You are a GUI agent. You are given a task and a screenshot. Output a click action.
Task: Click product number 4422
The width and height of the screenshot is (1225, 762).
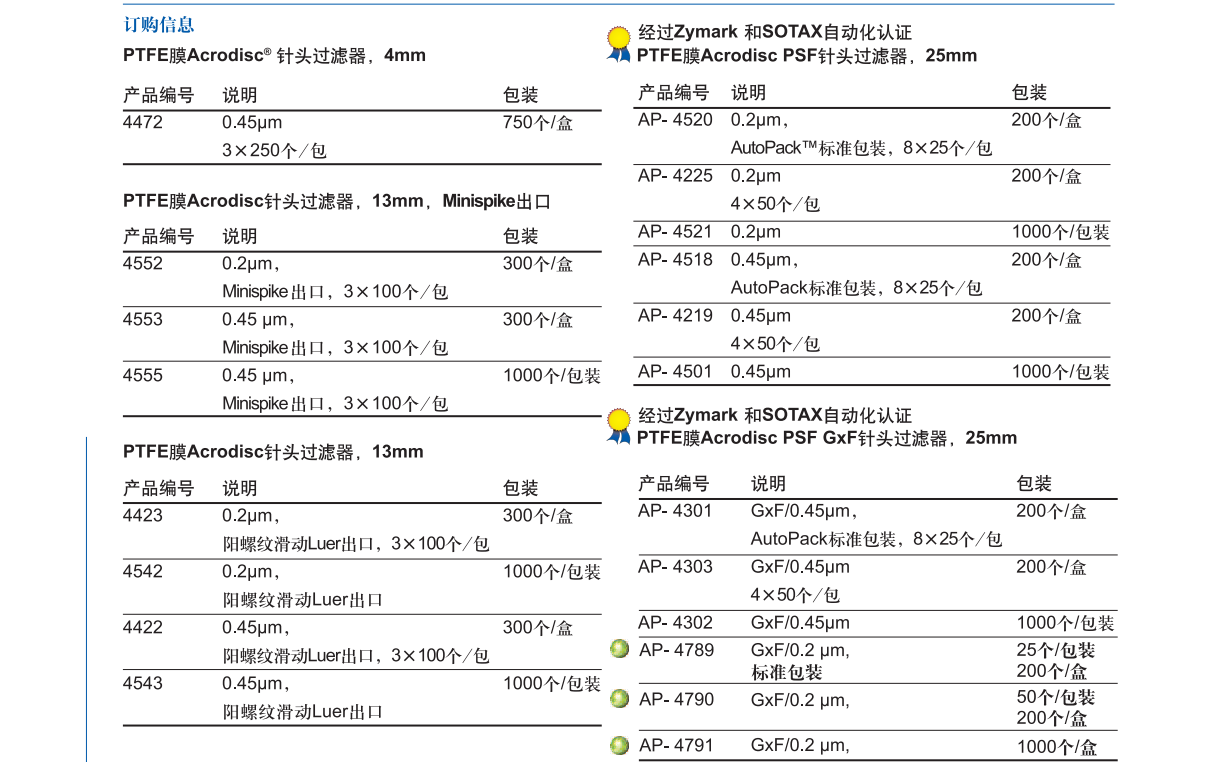coord(143,628)
